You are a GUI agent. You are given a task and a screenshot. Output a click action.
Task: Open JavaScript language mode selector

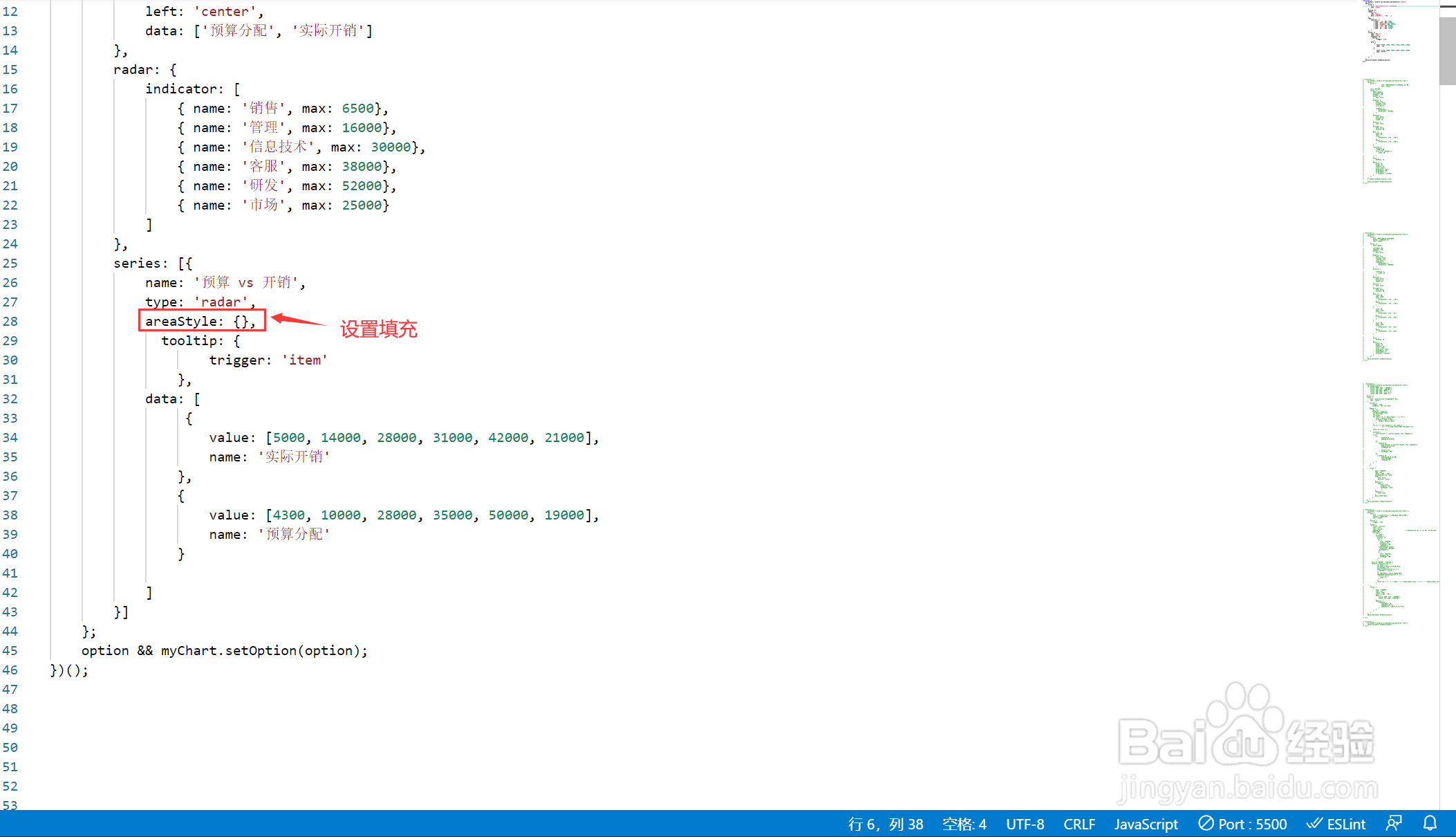pos(1146,824)
